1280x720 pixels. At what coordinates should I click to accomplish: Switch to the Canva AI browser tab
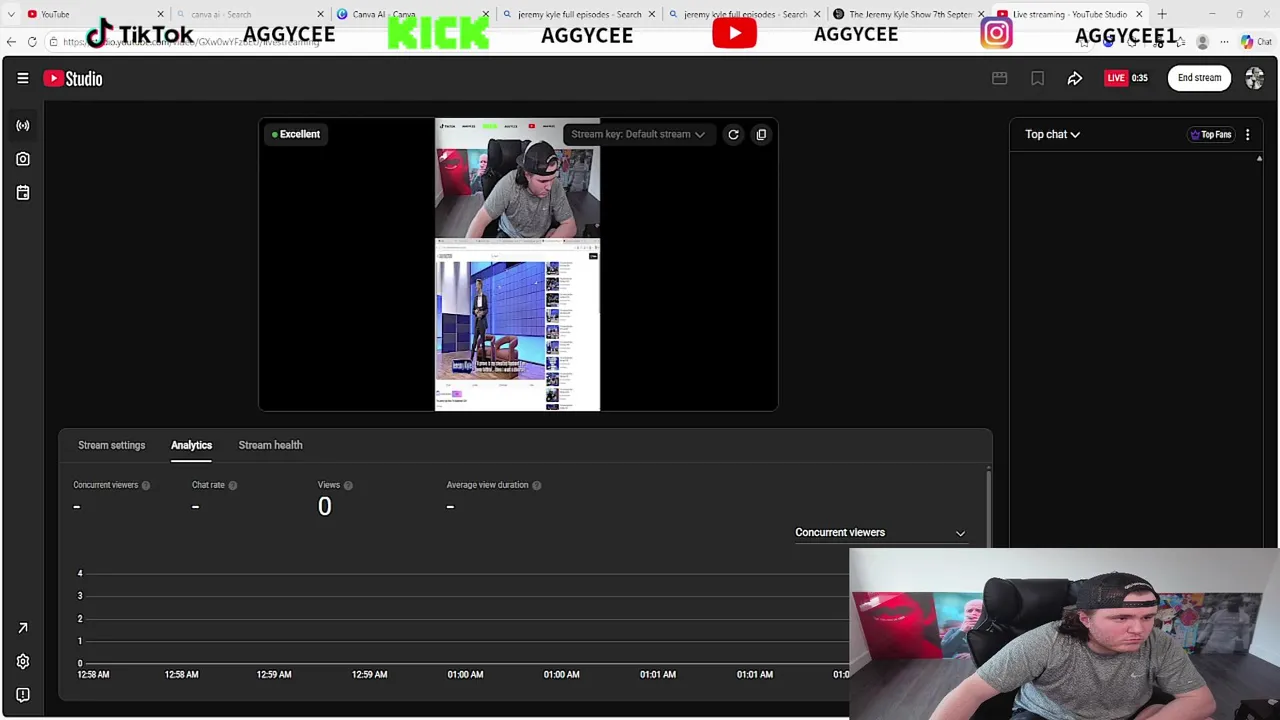pyautogui.click(x=411, y=14)
